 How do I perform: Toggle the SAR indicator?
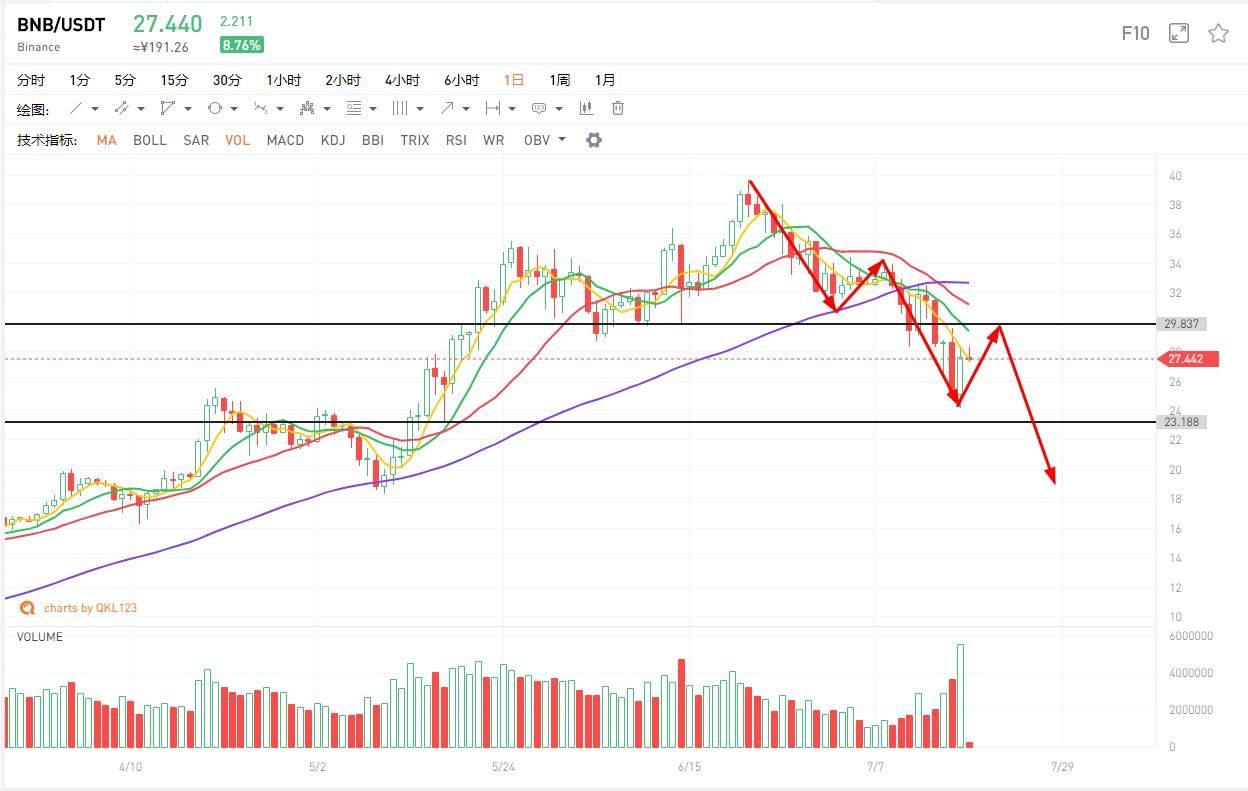tap(196, 140)
